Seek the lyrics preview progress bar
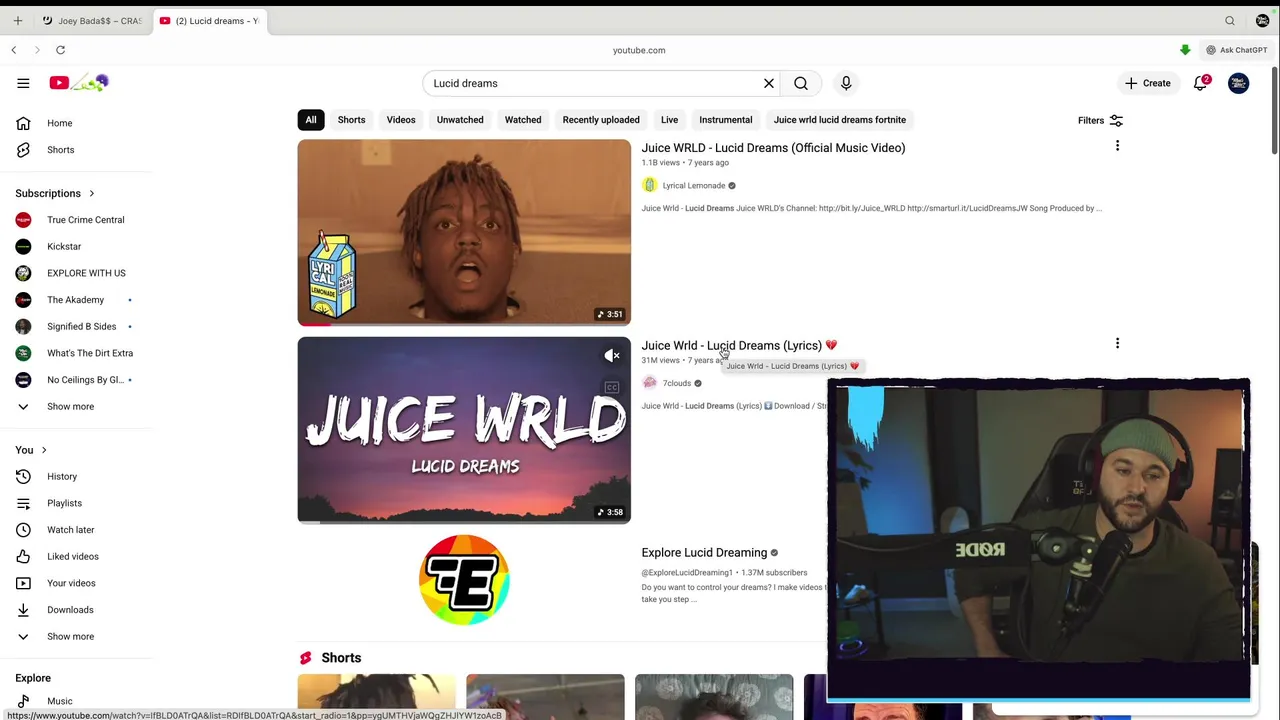1280x720 pixels. click(x=464, y=522)
